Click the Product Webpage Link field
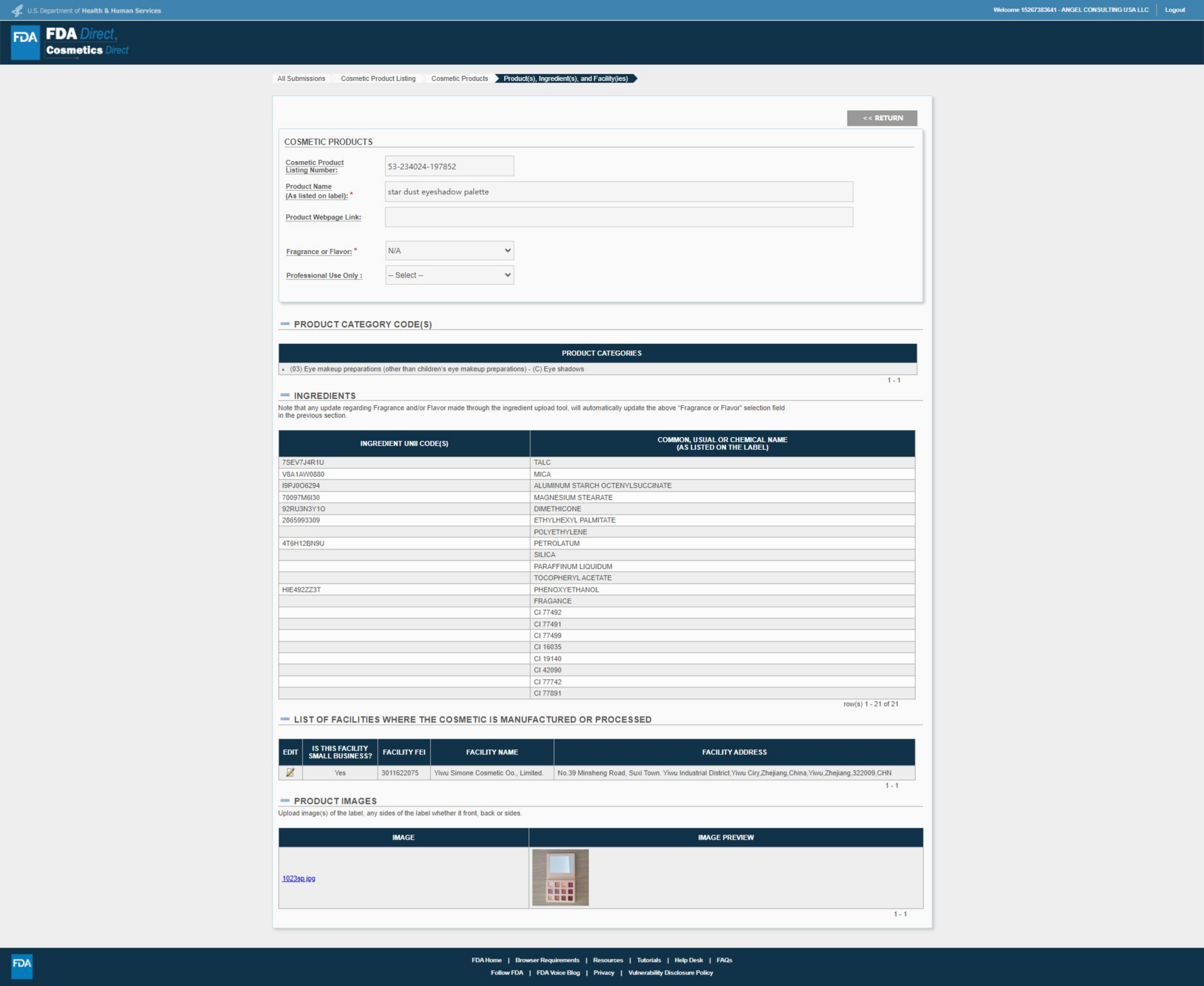Screen dimensions: 1204x986 [619, 217]
